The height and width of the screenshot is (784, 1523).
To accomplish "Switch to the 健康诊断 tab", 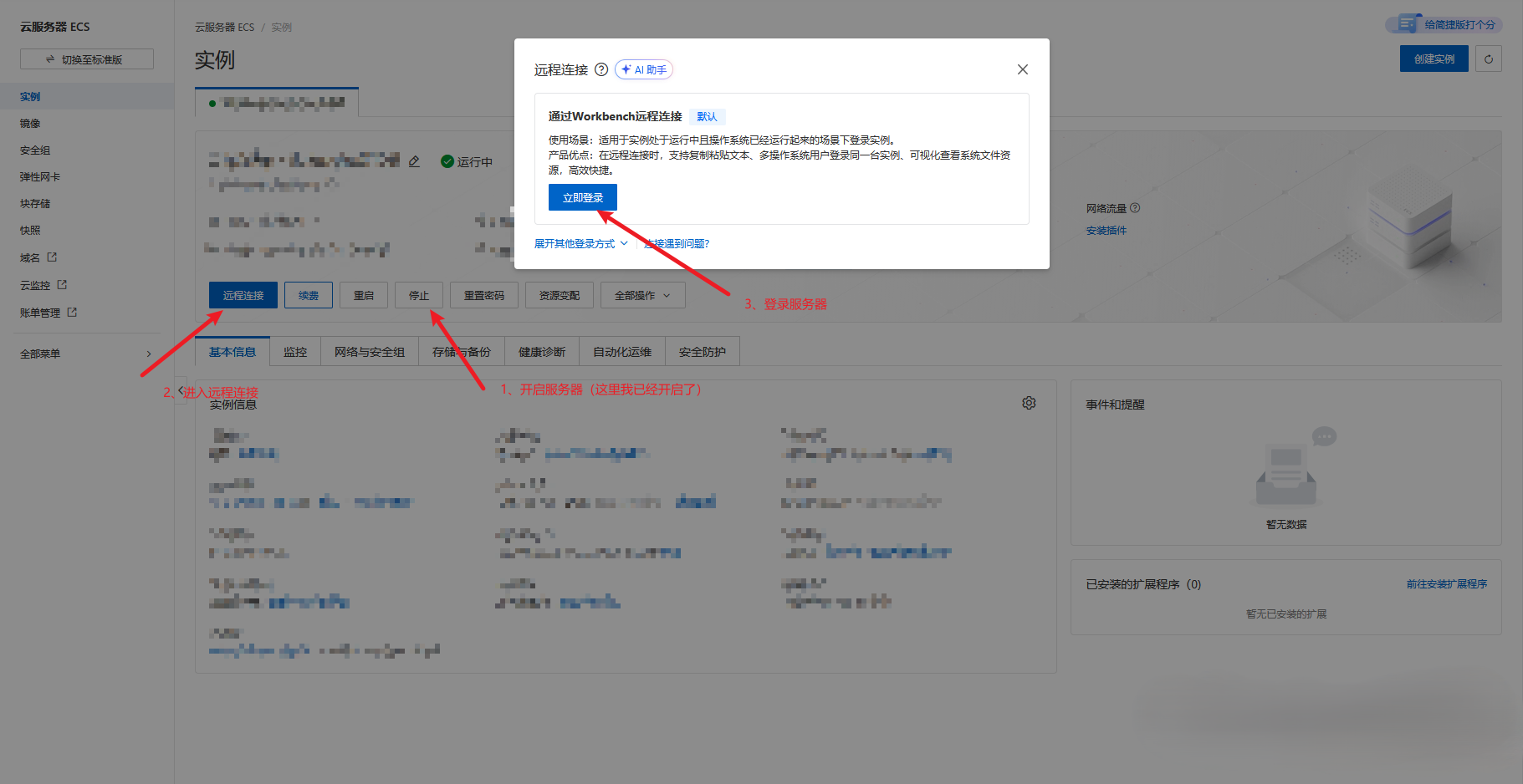I will point(542,352).
